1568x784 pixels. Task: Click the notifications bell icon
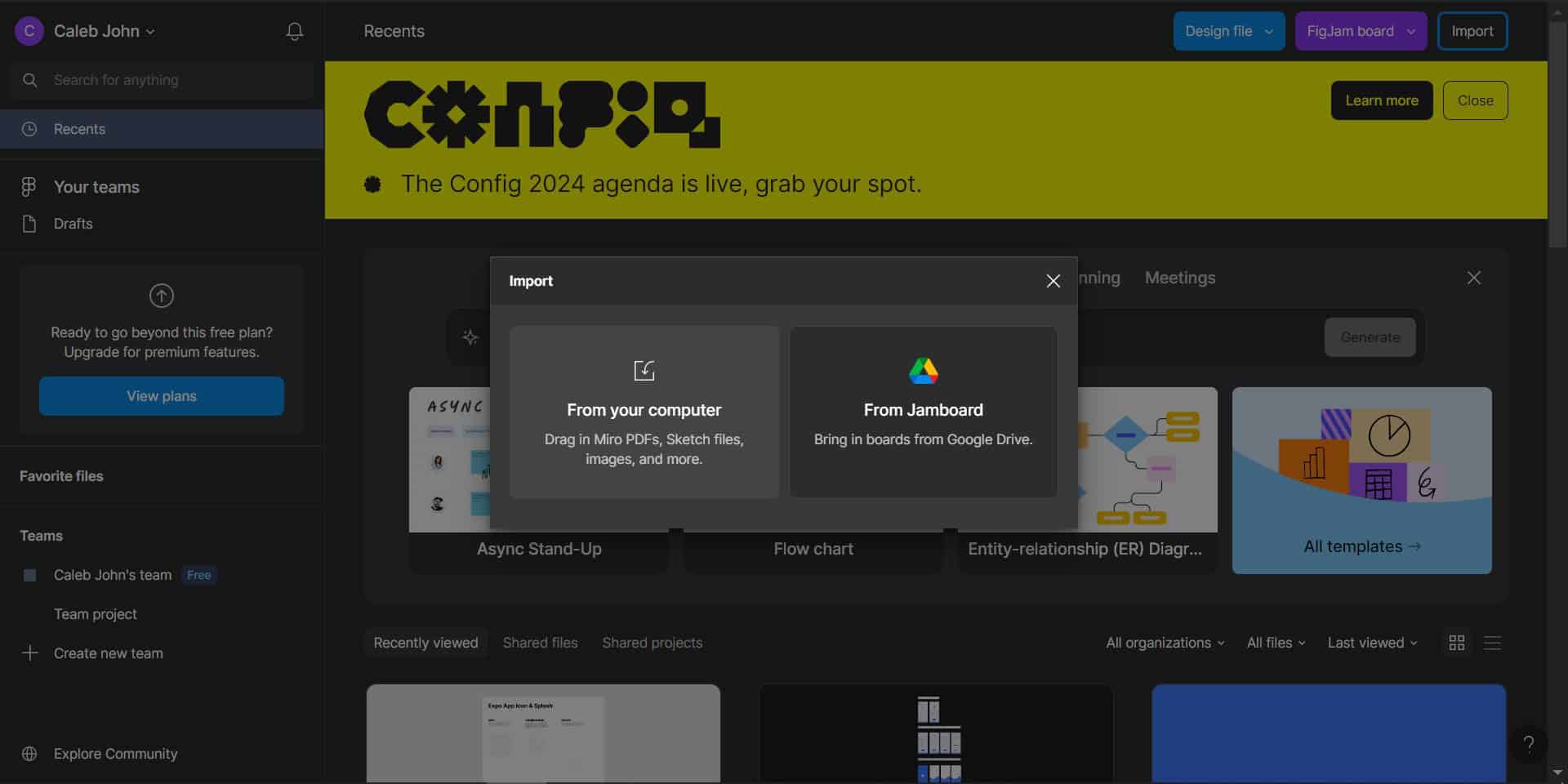(x=295, y=32)
